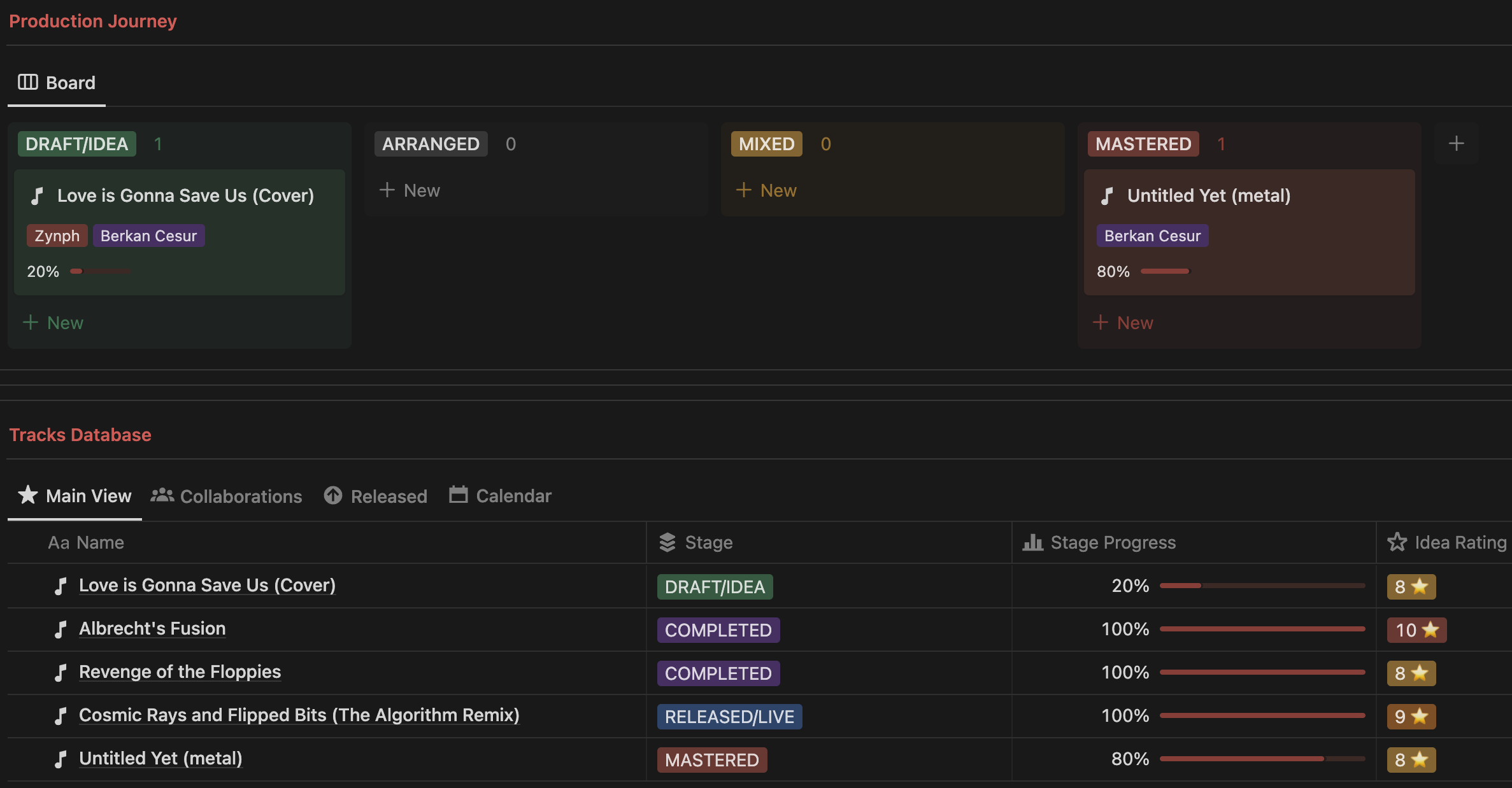Viewport: 1512px width, 788px height.
Task: Add new card under ARRANGED column
Action: coord(410,190)
